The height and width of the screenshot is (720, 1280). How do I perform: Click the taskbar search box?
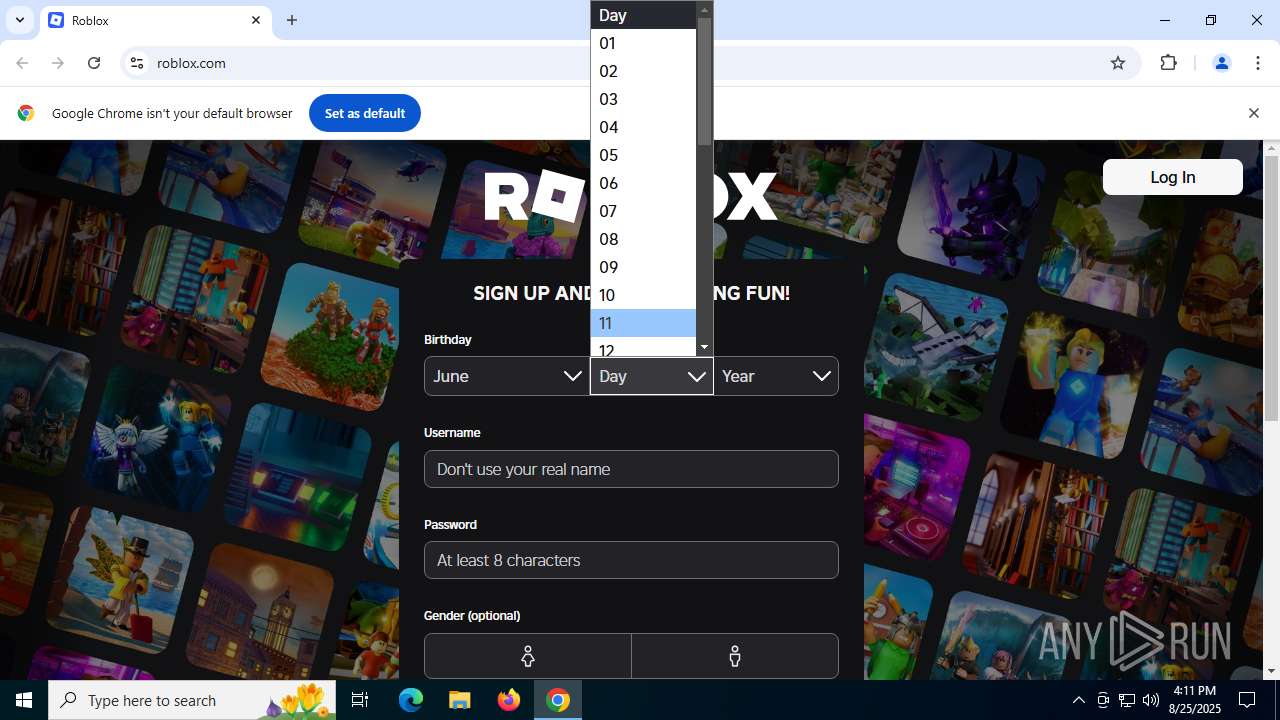coord(192,700)
